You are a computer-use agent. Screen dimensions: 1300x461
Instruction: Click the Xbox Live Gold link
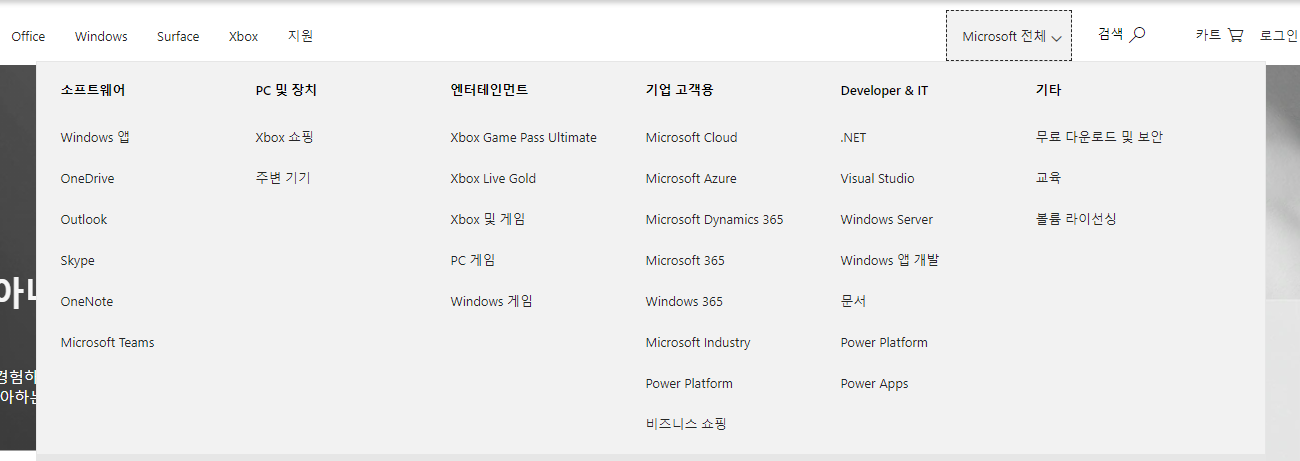[493, 178]
